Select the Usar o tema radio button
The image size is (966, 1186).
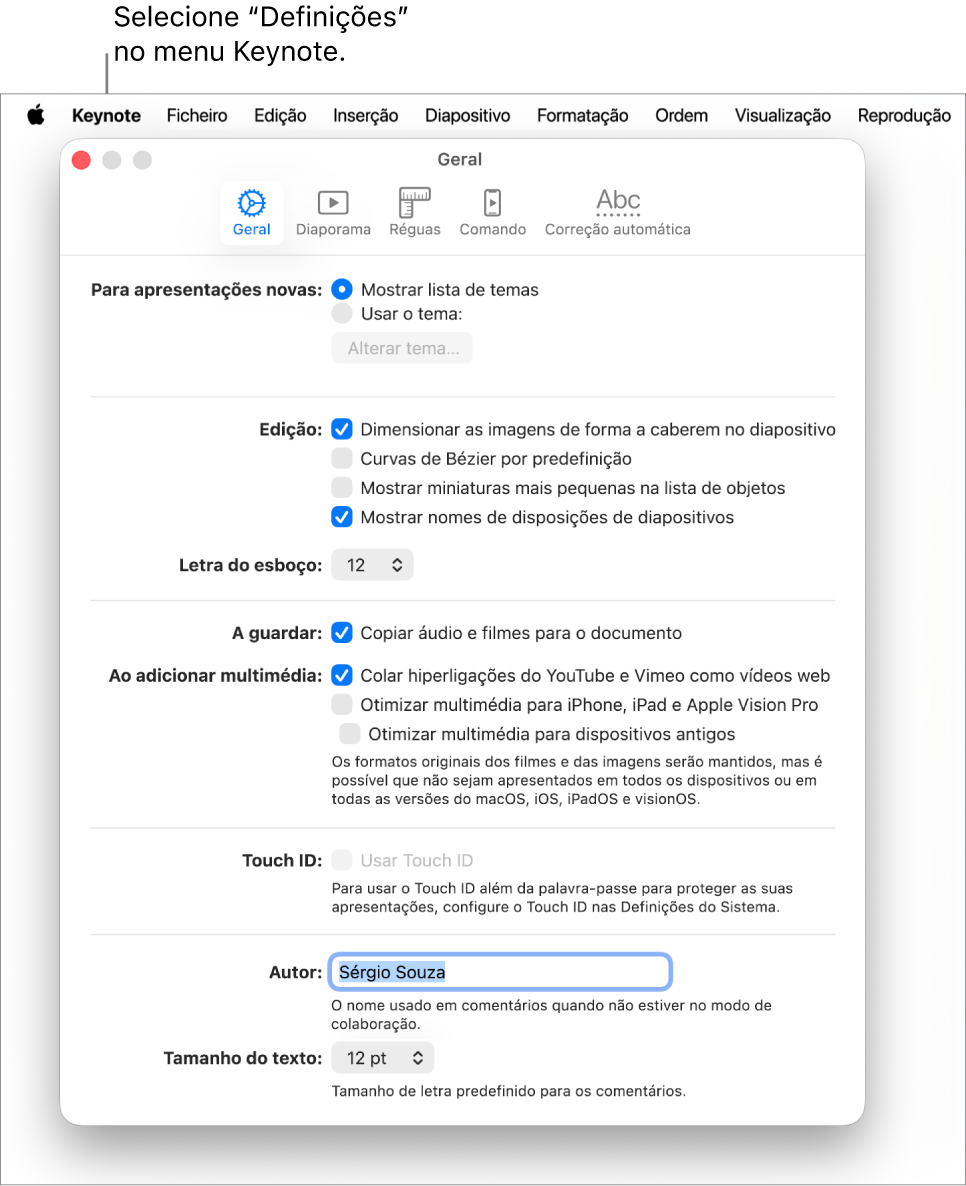pos(342,314)
